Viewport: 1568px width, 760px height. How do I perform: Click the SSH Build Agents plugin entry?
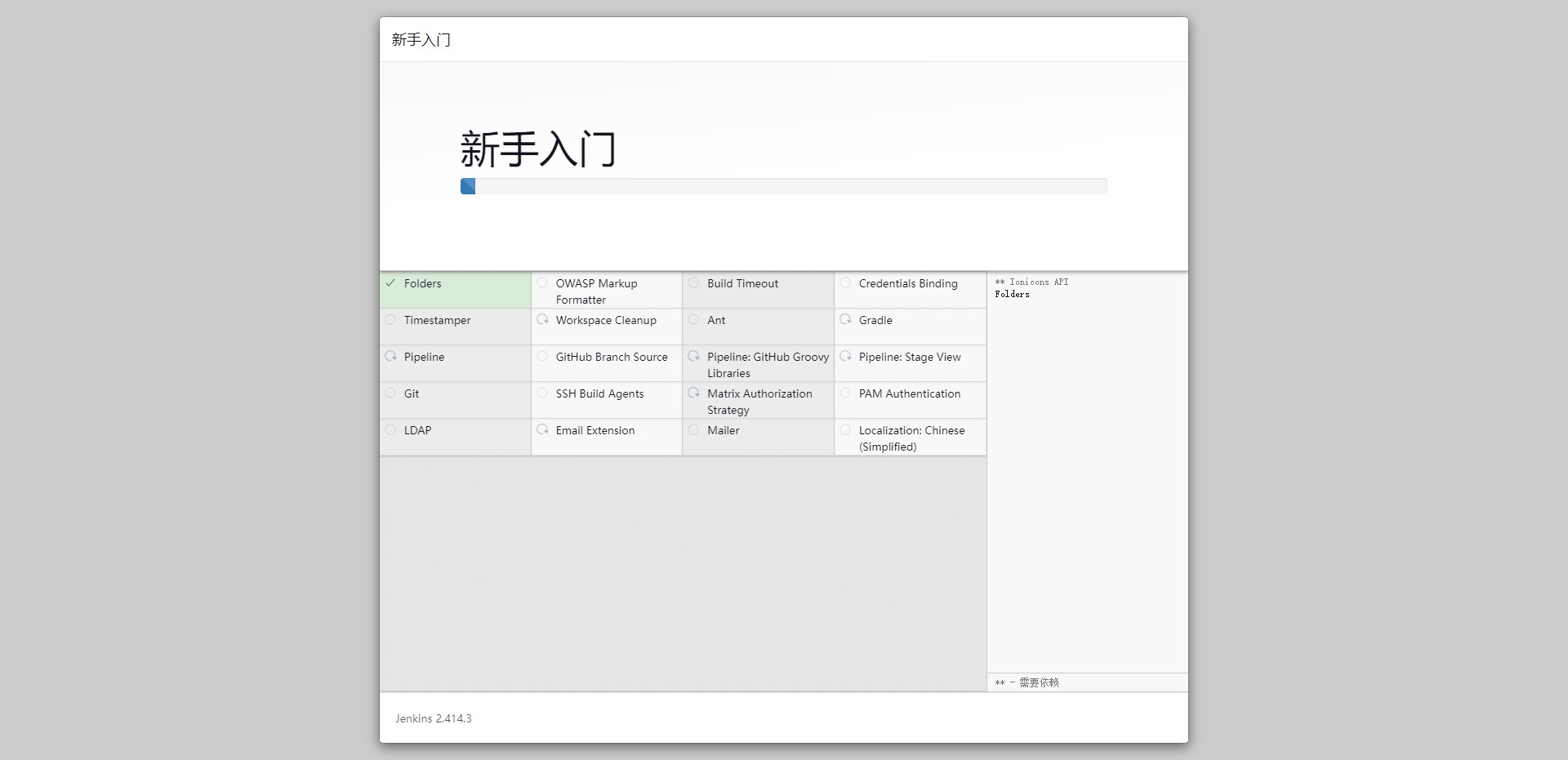tap(599, 394)
